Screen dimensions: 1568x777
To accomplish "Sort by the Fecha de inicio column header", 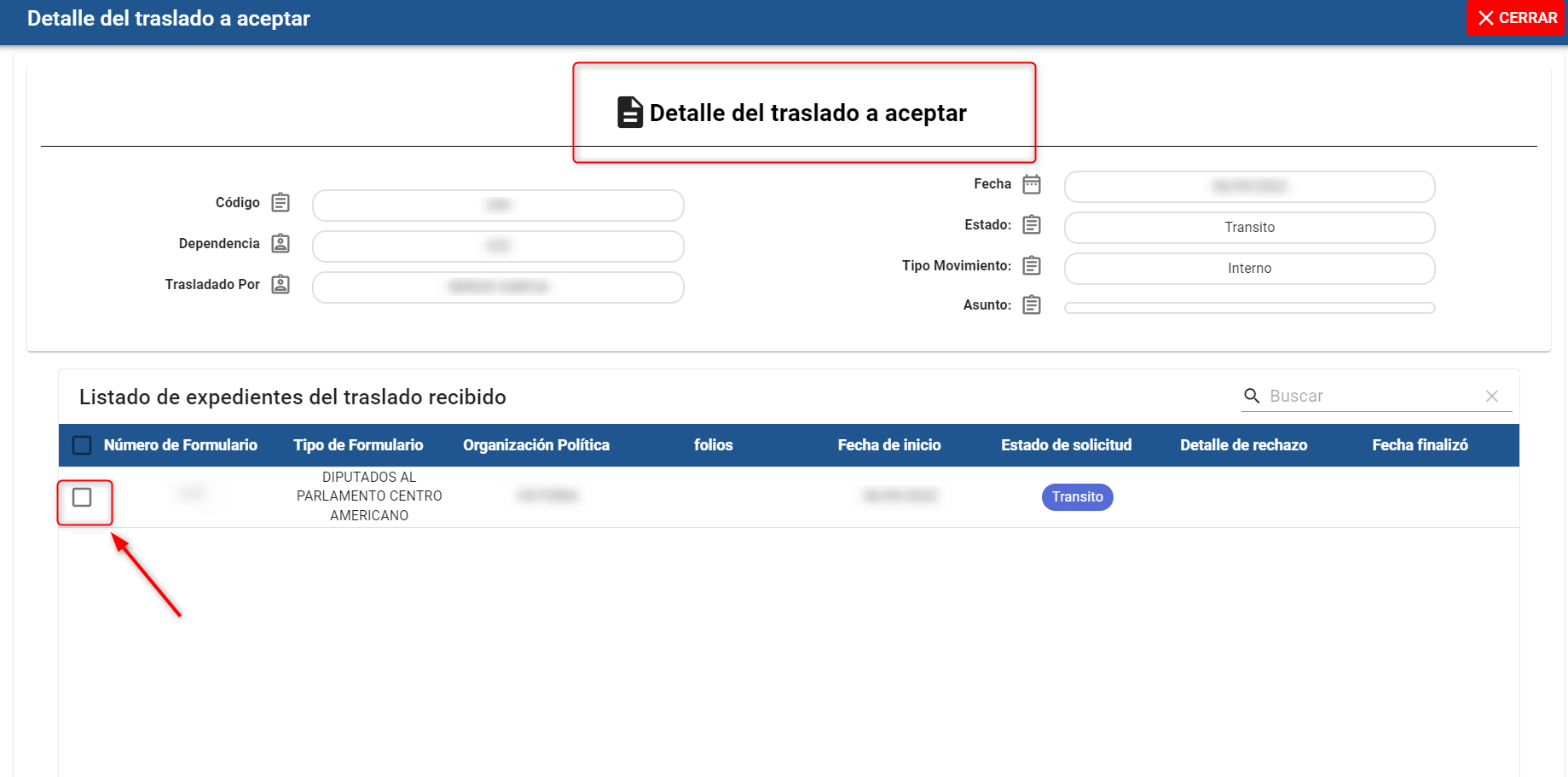I will (x=888, y=445).
